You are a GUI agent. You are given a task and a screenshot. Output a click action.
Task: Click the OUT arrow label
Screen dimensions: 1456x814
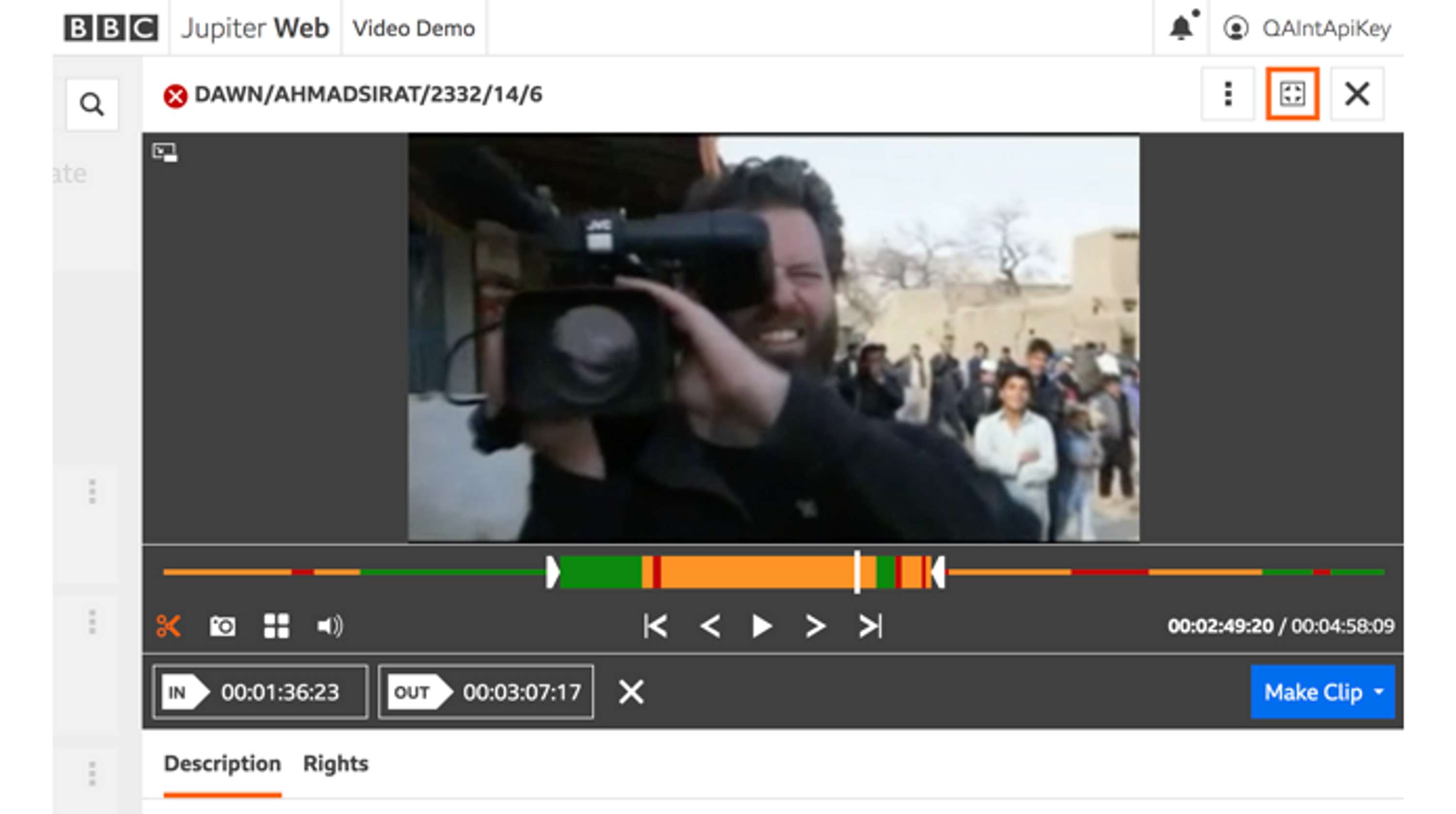point(419,692)
